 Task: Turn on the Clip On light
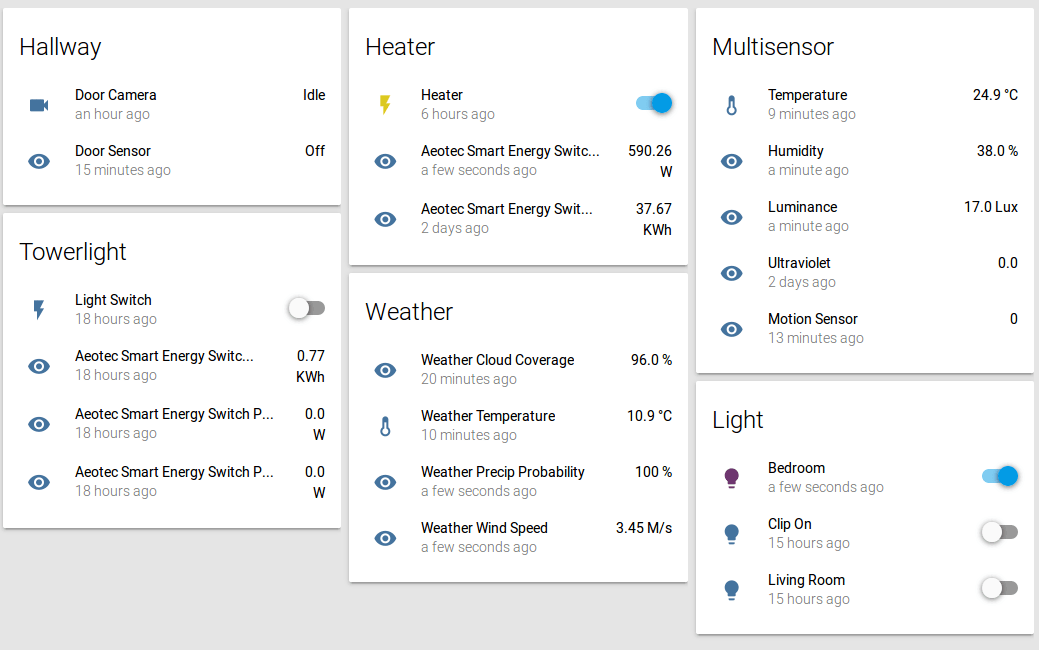(999, 533)
